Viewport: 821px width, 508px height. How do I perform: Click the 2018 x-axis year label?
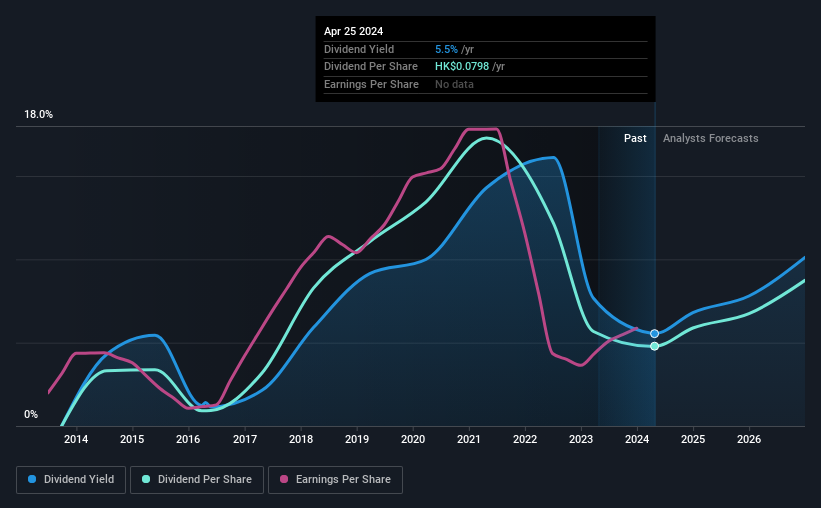click(301, 439)
